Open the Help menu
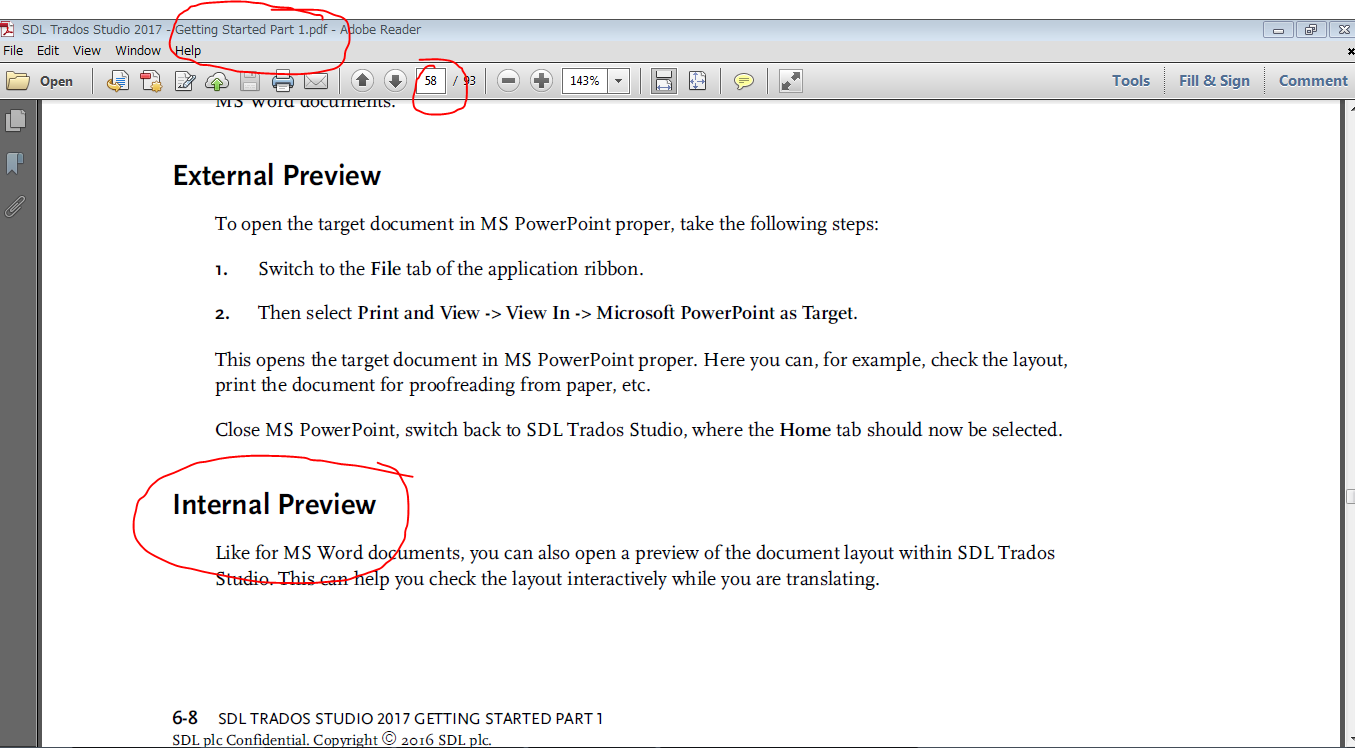The height and width of the screenshot is (748, 1355). click(188, 50)
